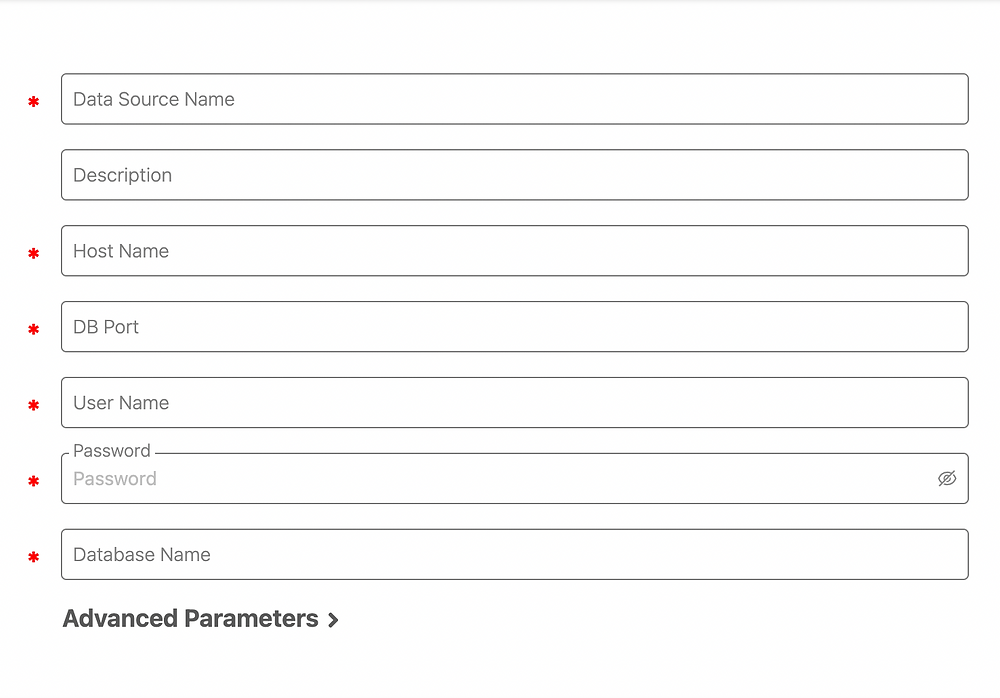Click the required marker next to User Name
Screen dimensions: 1000x698
pyautogui.click(x=34, y=406)
